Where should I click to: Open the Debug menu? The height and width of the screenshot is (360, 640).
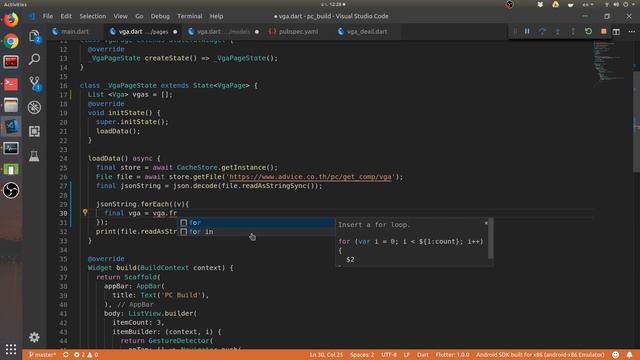point(160,16)
